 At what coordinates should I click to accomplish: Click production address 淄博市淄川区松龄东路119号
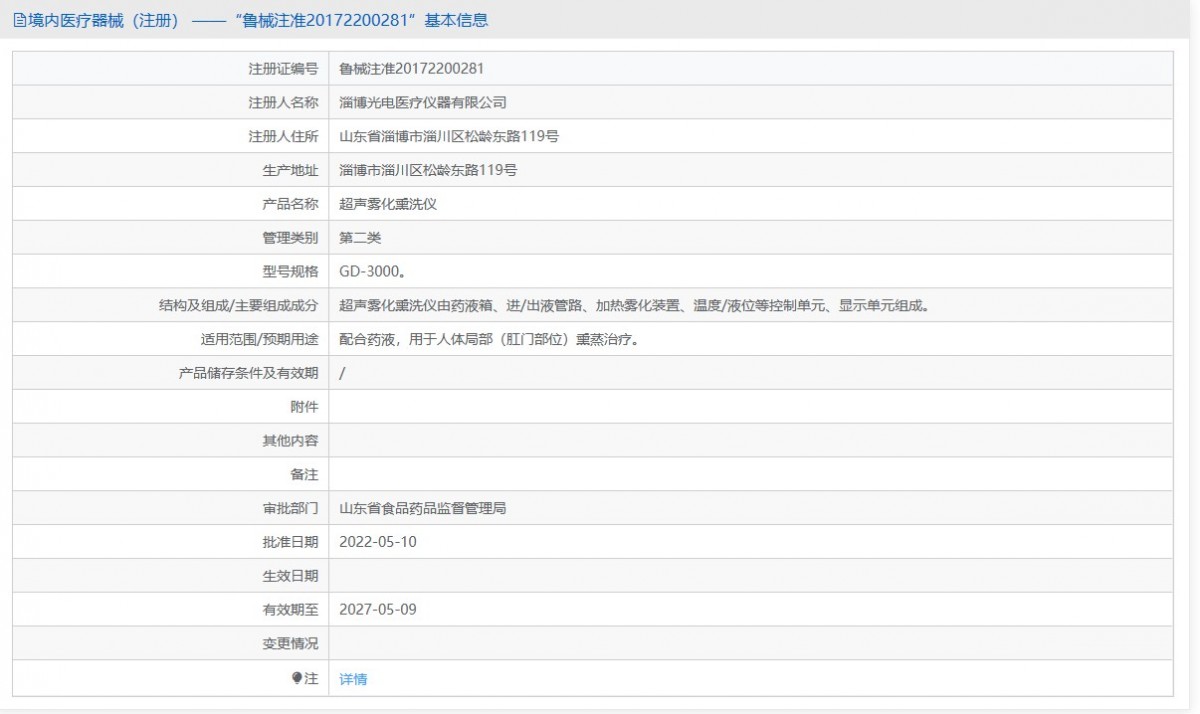pyautogui.click(x=428, y=170)
